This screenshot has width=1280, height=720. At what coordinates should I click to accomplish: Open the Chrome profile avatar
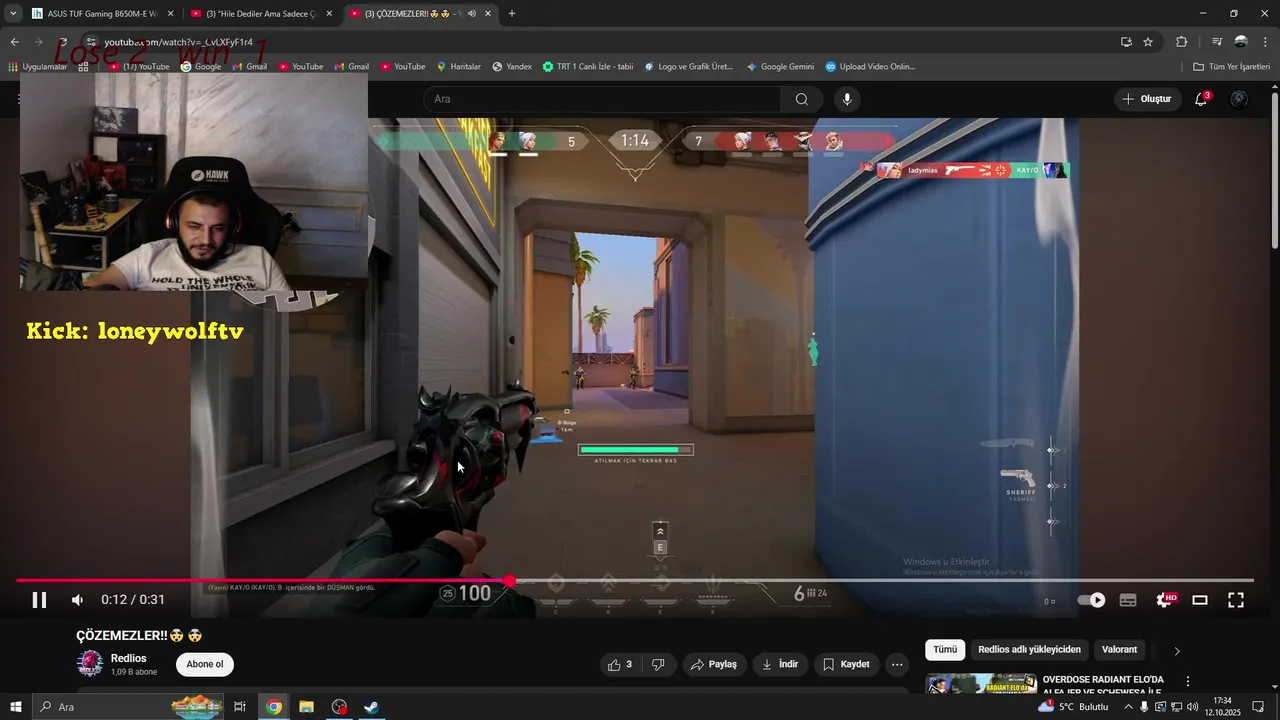[x=1241, y=42]
